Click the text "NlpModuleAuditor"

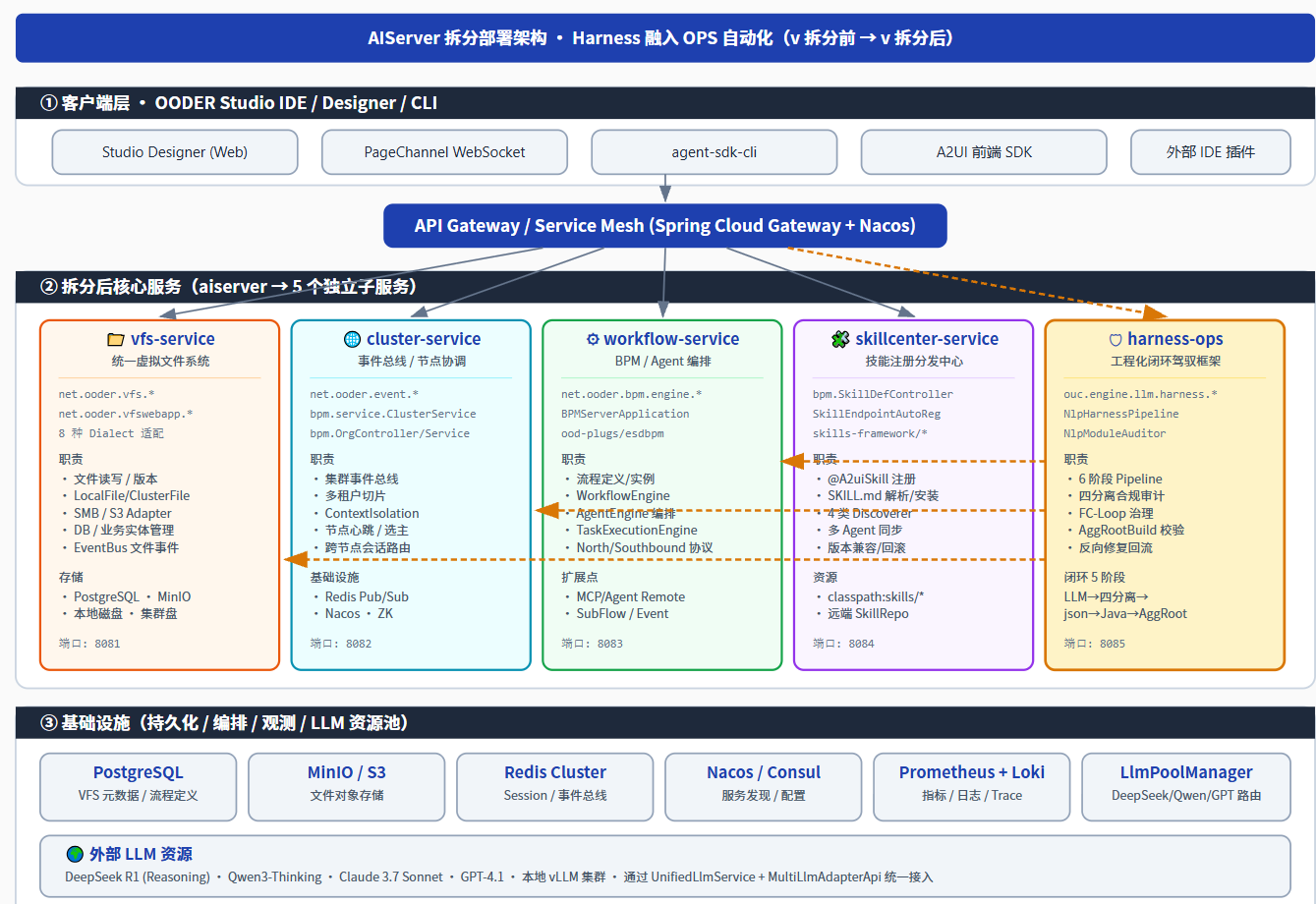(x=1116, y=433)
